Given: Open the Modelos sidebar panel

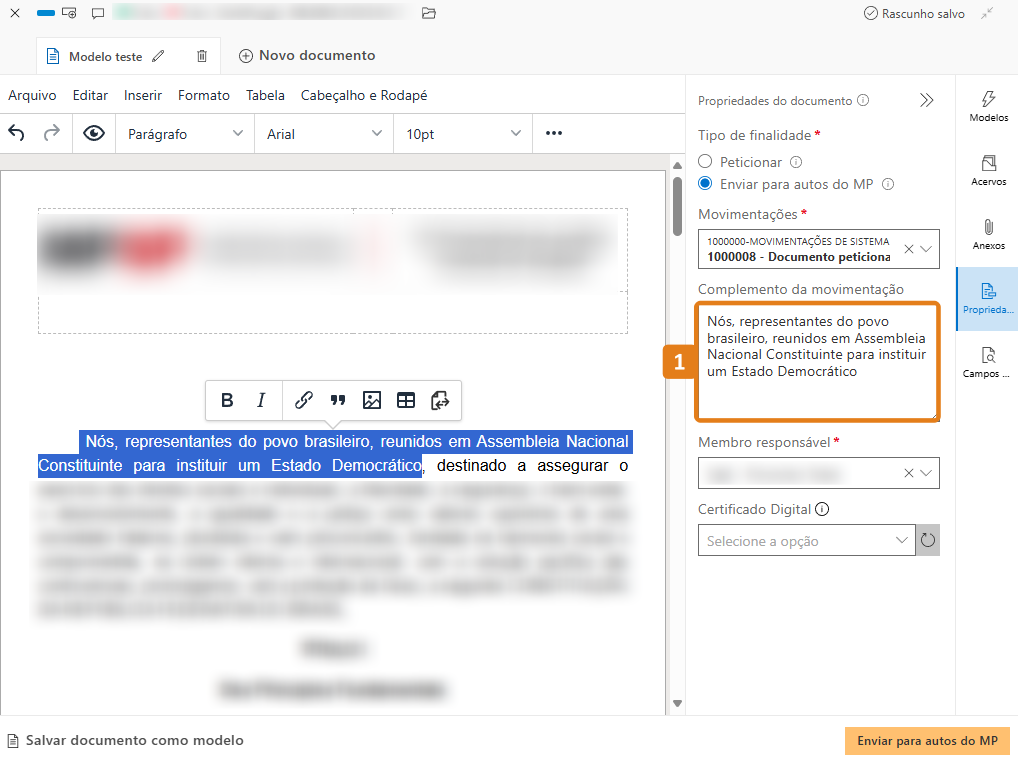Looking at the screenshot, I should 988,107.
